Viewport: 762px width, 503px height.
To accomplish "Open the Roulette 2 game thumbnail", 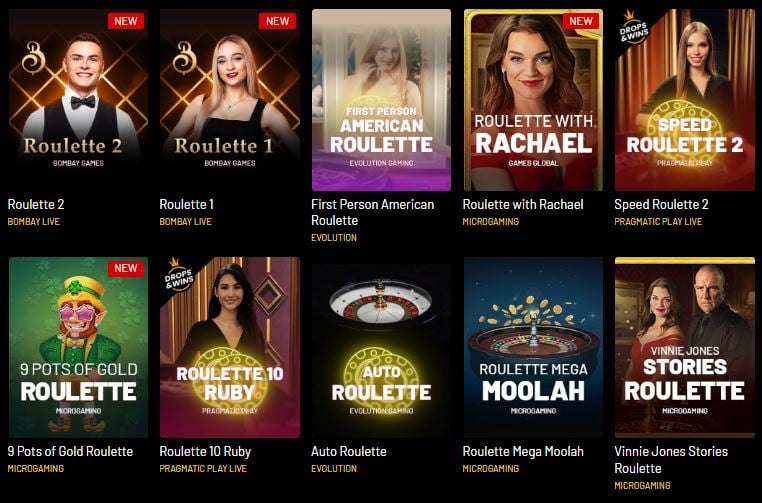I will 78,100.
